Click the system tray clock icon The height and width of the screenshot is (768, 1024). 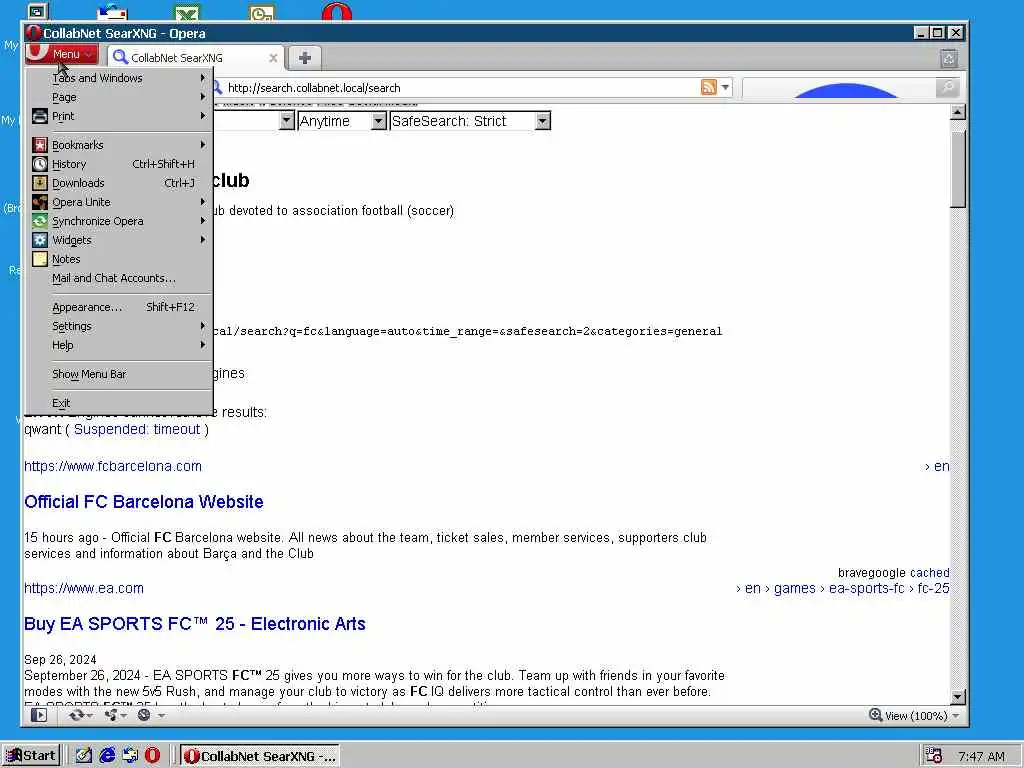pyautogui.click(x=934, y=756)
